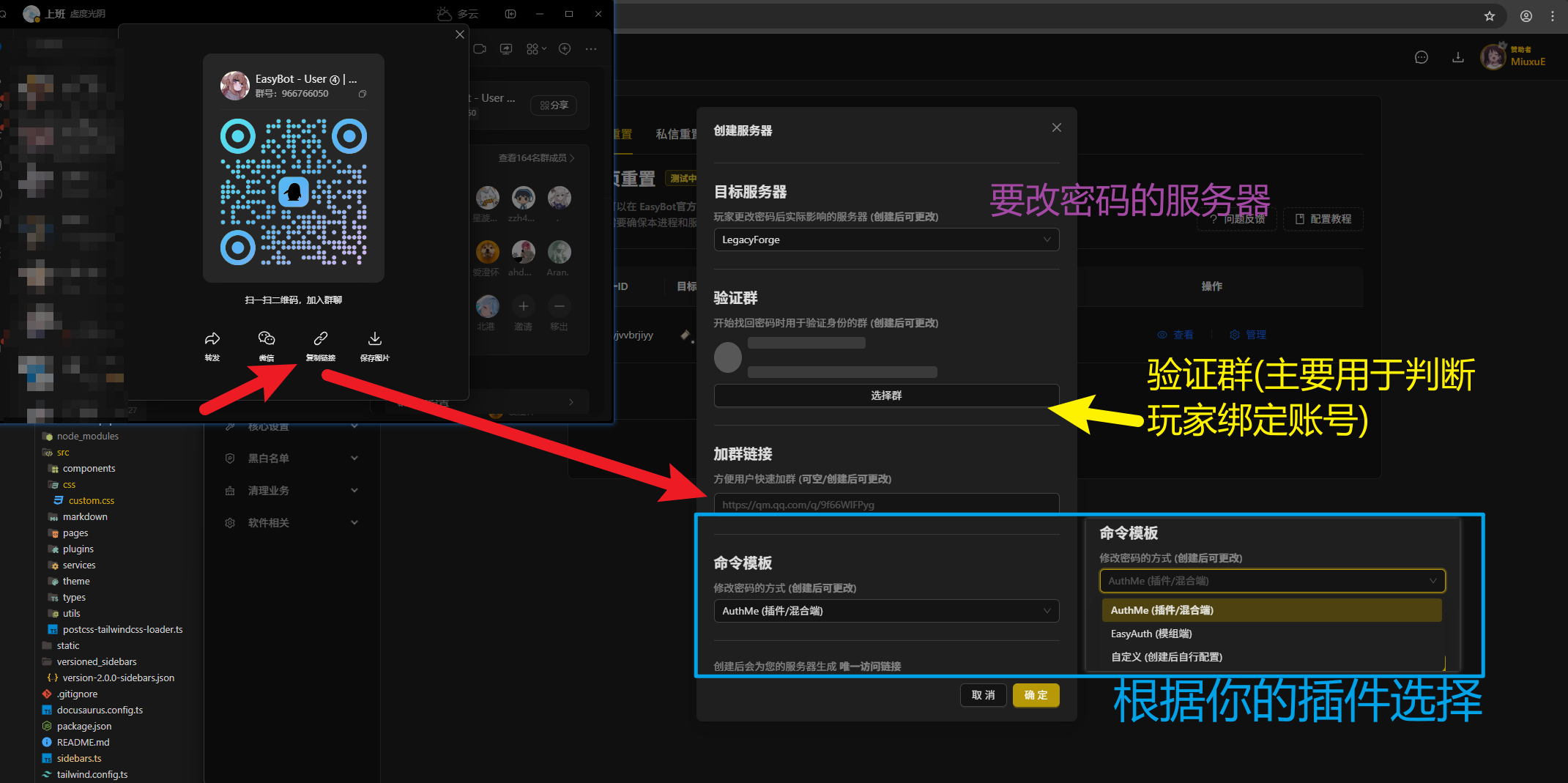This screenshot has height=783, width=1568.
Task: Save the QR image with 保存图片
Action: (374, 339)
